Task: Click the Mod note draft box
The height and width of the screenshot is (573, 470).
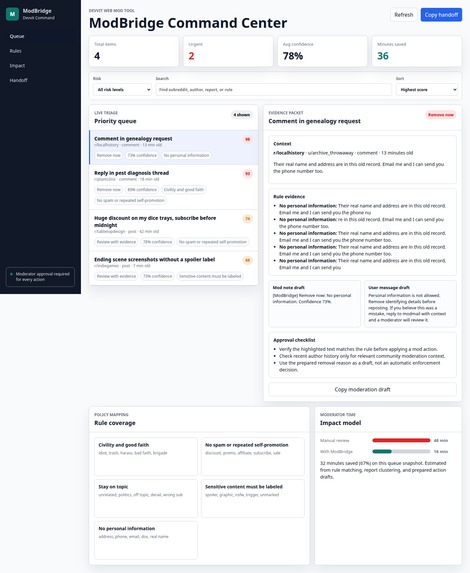Action: (x=315, y=304)
